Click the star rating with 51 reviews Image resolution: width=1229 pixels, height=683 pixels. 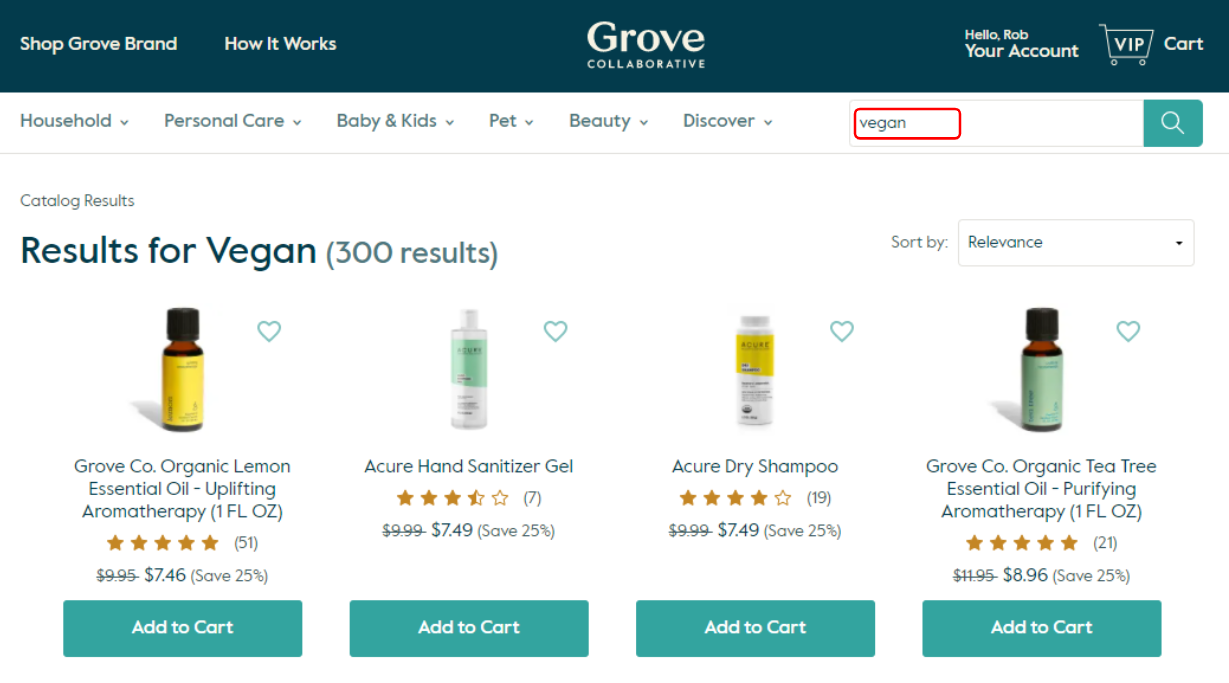point(163,543)
